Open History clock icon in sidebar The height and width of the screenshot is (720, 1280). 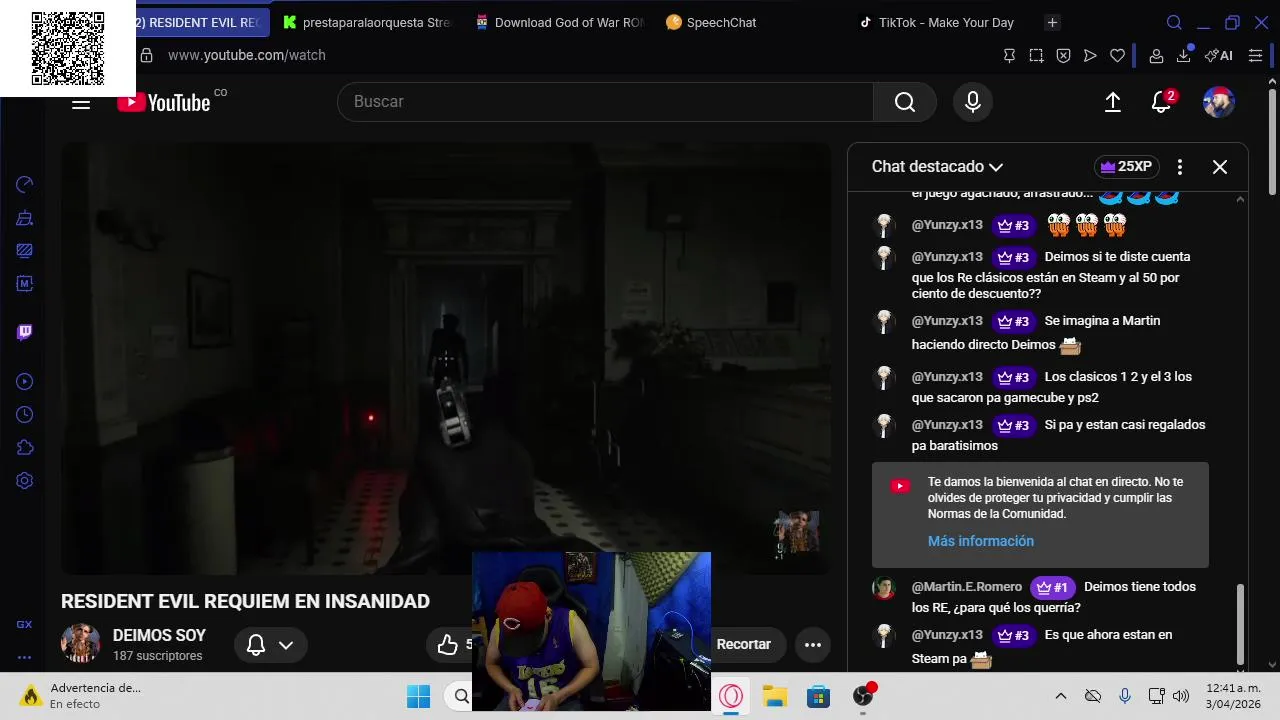click(25, 414)
